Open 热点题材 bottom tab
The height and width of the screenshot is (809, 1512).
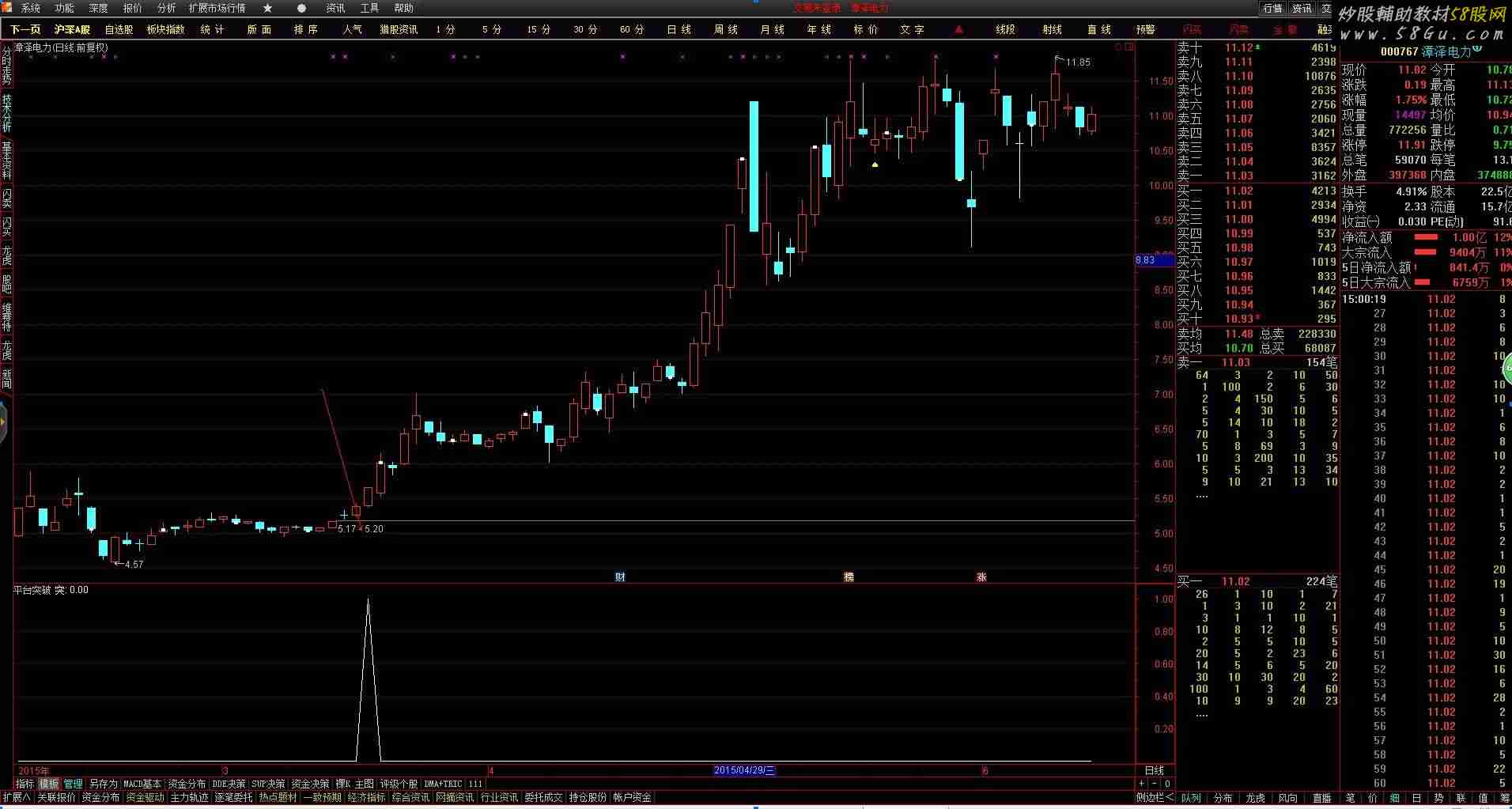click(278, 797)
